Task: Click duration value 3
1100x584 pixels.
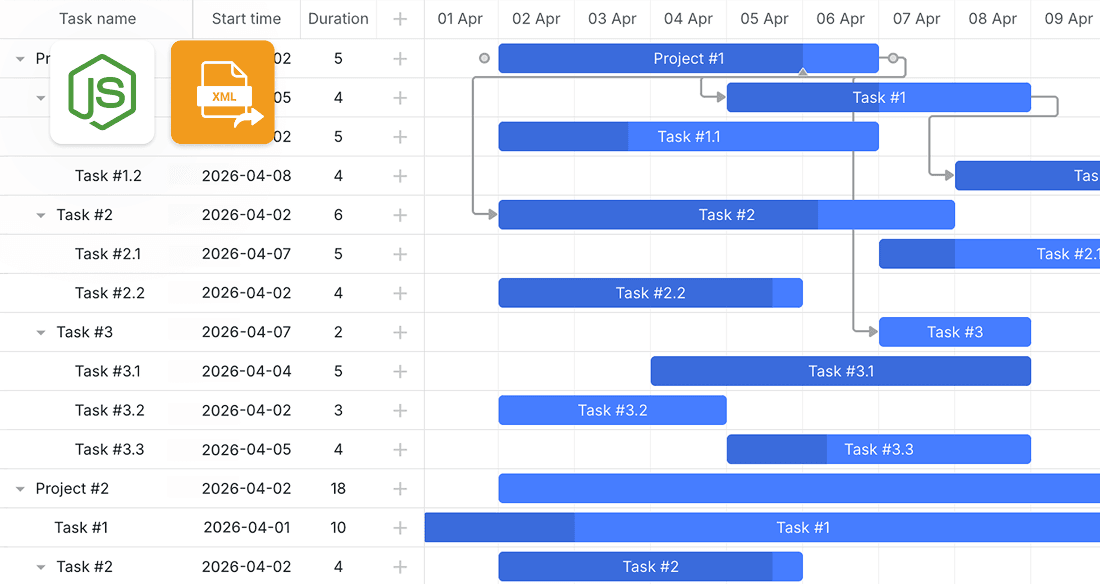Action: pos(338,410)
